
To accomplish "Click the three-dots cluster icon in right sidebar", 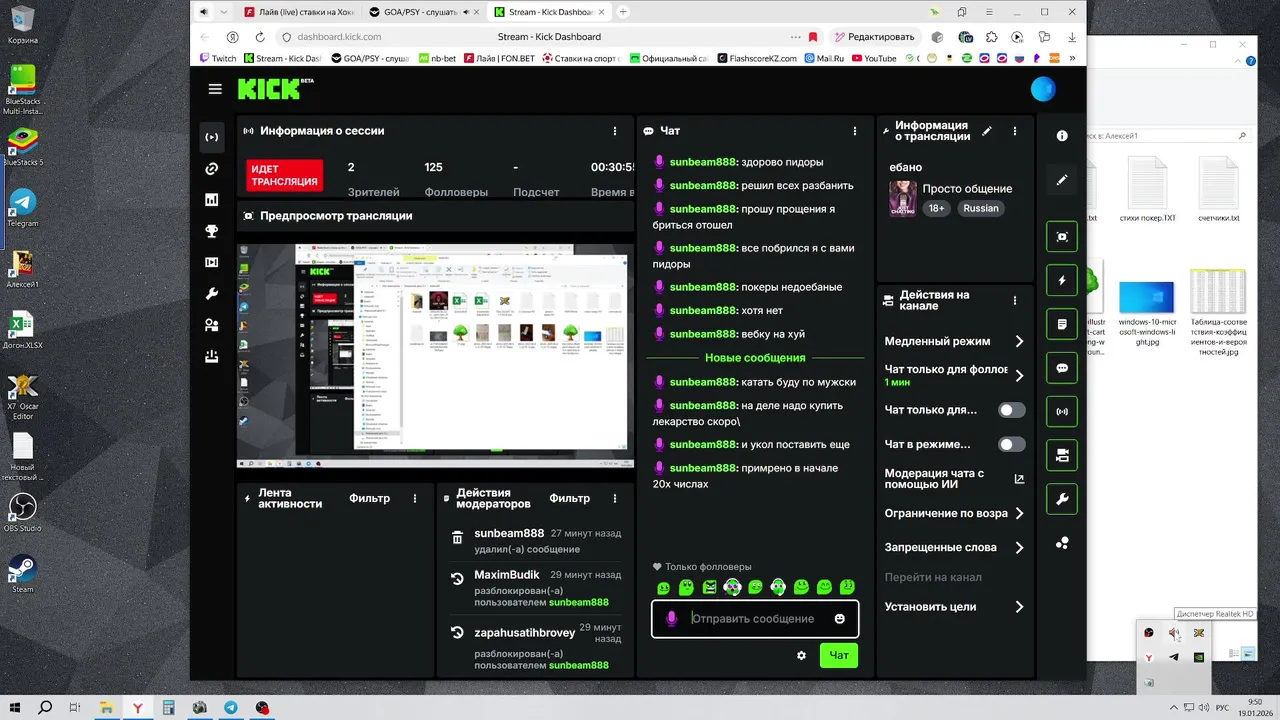I will [1062, 543].
